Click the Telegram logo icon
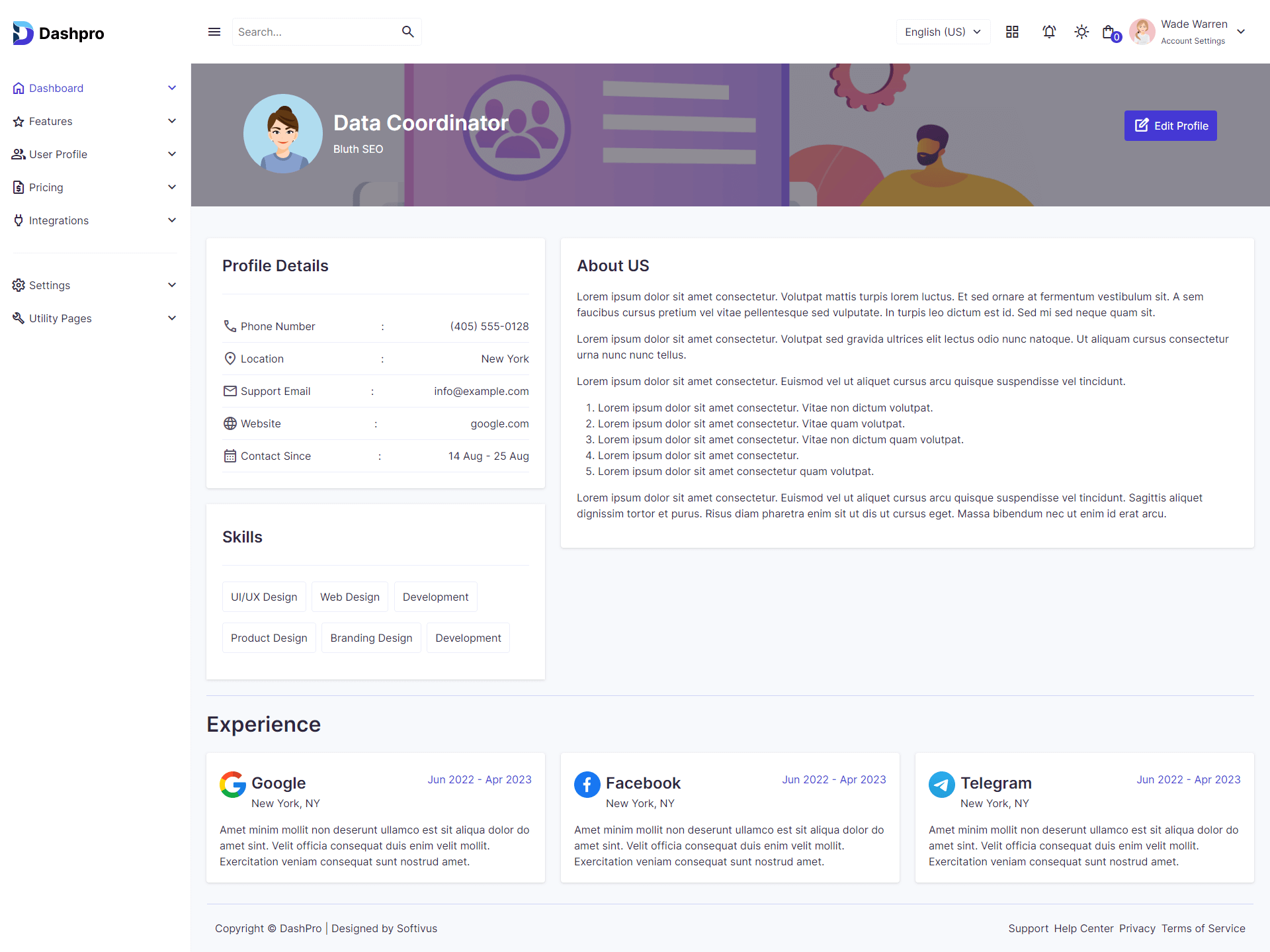Screen dimensions: 1270x952 point(941,785)
